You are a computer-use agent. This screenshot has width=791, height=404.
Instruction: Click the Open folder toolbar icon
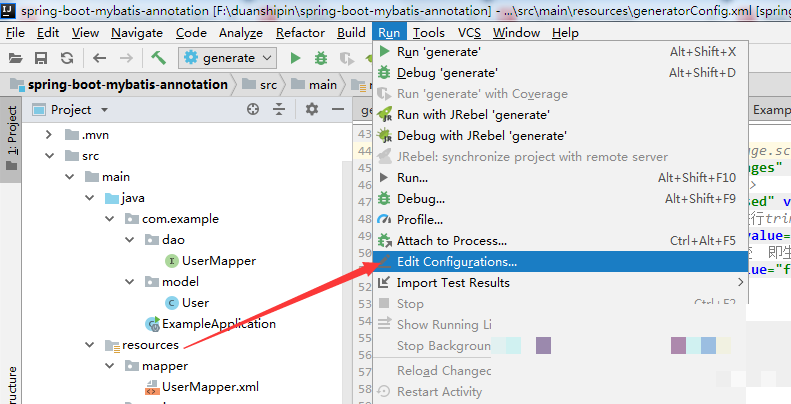[16, 59]
